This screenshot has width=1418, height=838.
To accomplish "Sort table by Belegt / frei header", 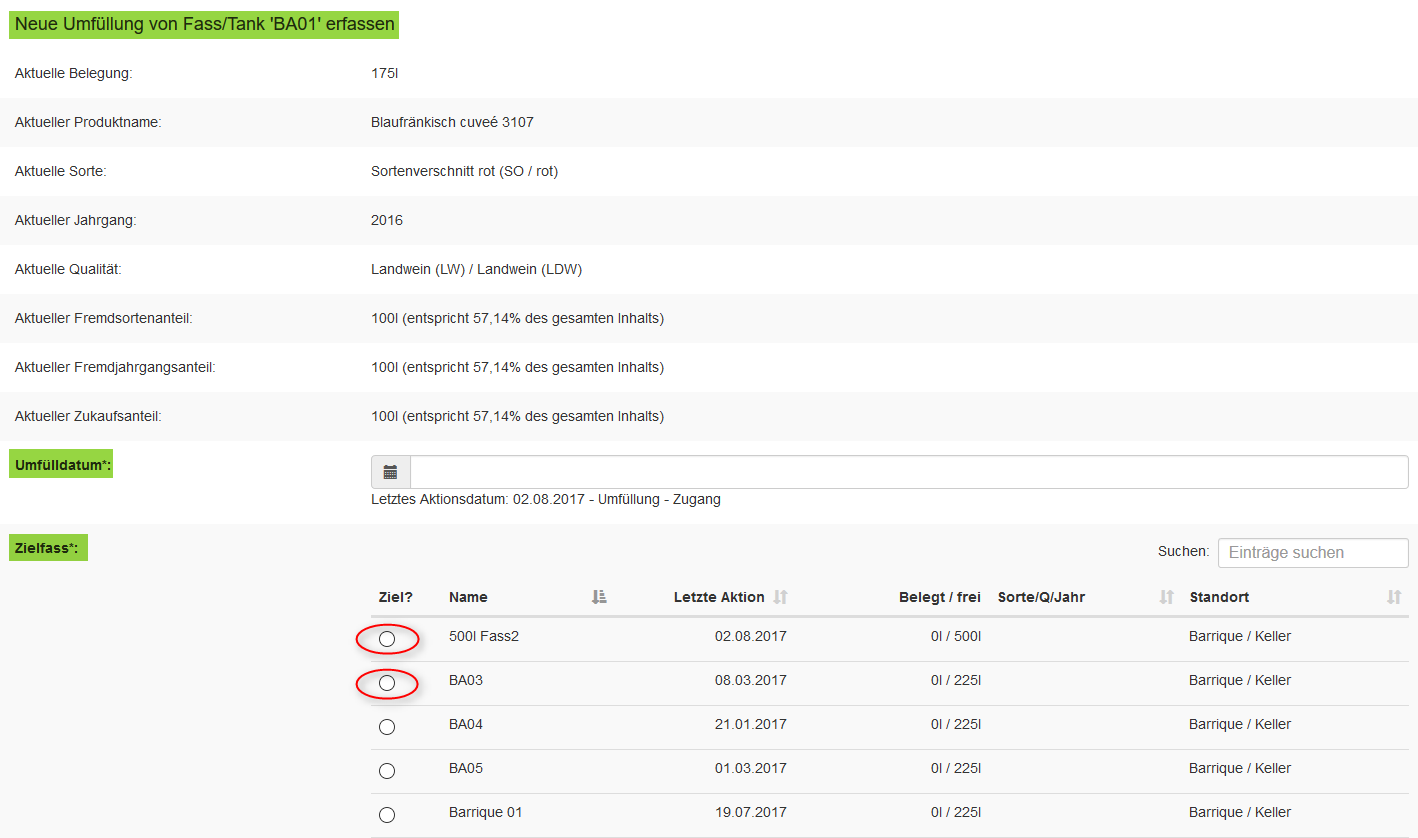I will point(939,597).
